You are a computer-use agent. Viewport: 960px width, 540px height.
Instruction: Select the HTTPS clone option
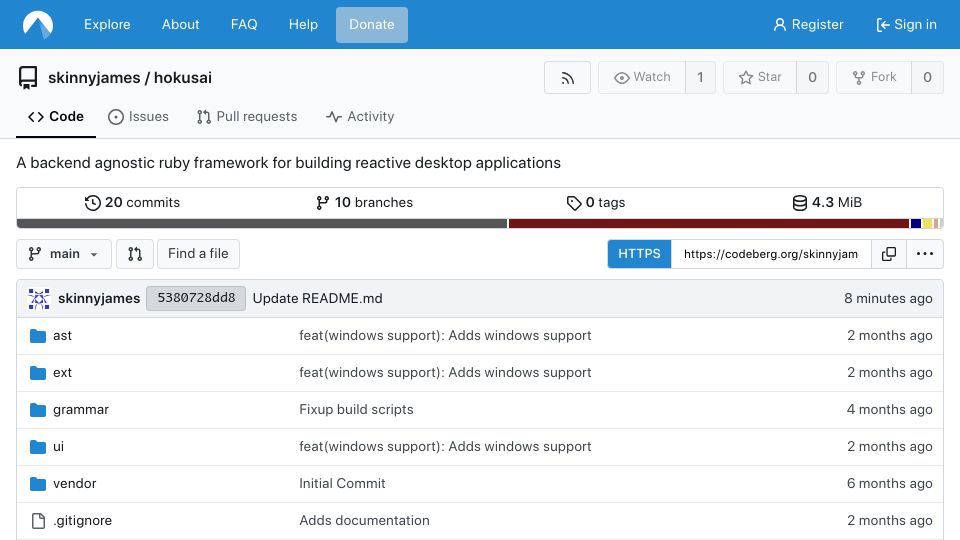[x=639, y=254]
